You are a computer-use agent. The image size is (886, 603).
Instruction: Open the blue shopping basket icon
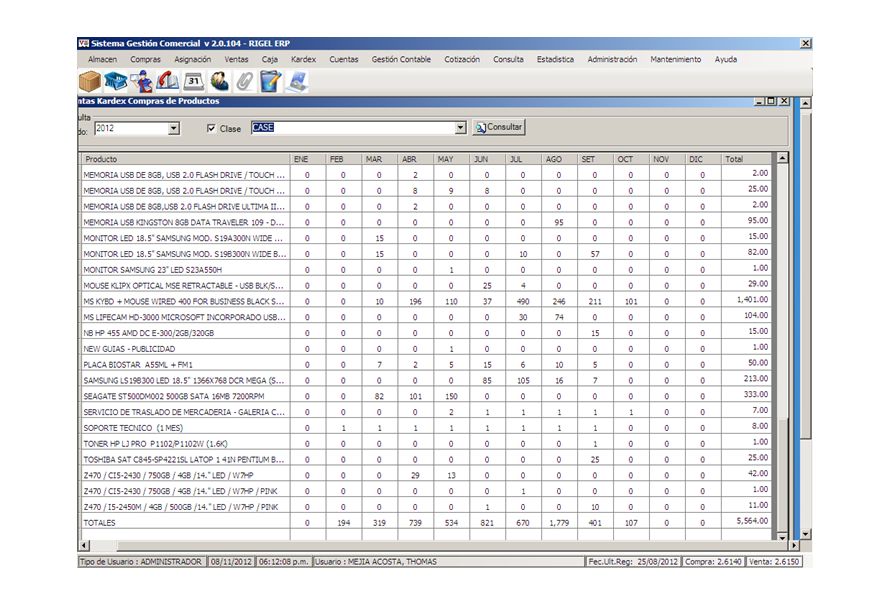pos(116,82)
